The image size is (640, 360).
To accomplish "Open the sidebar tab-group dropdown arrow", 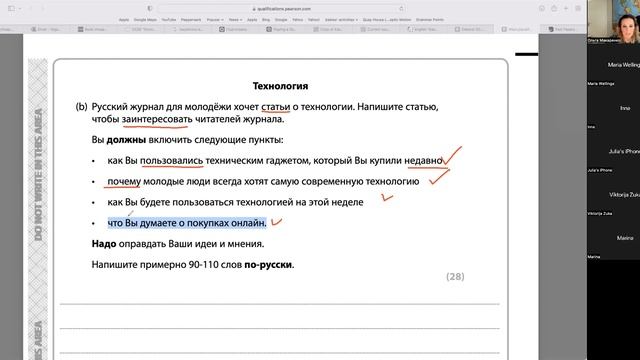I will pos(20,8).
